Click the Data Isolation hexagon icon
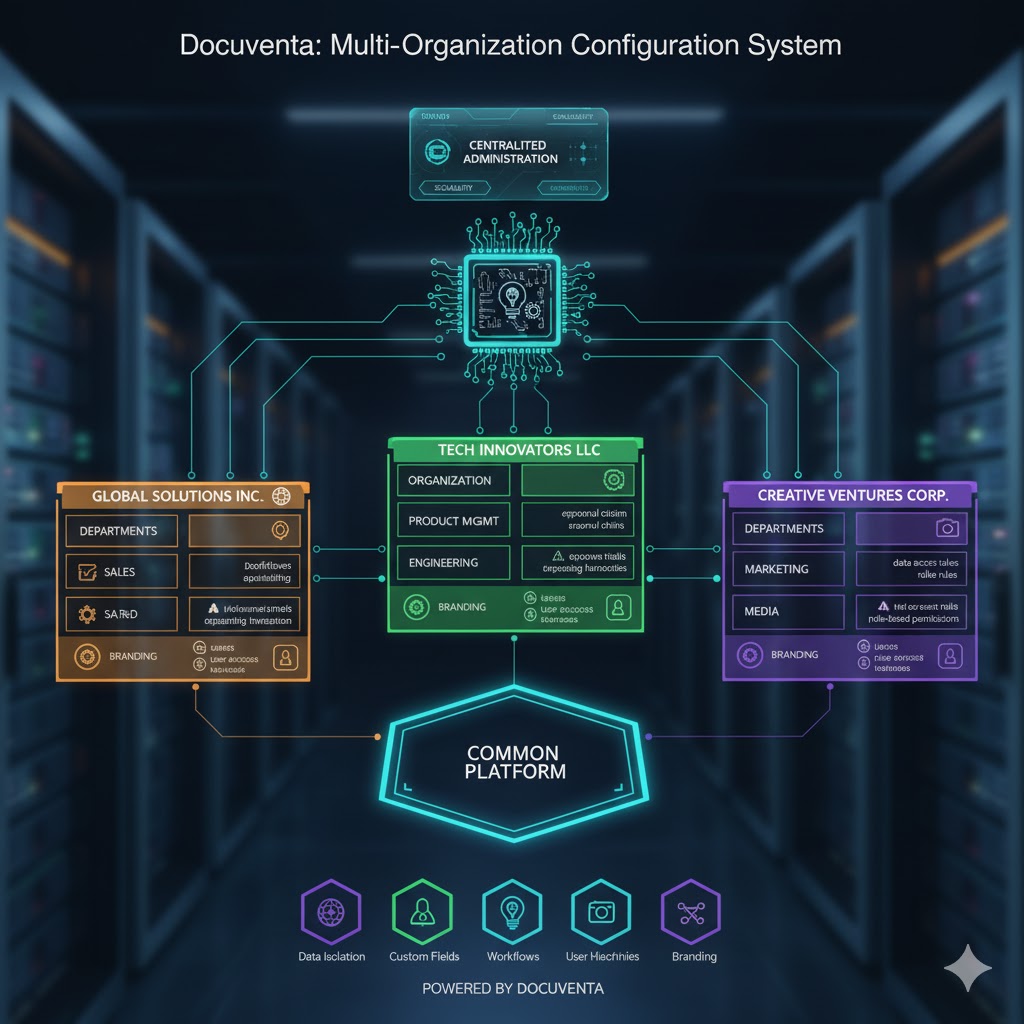Image resolution: width=1024 pixels, height=1024 pixels. coord(330,912)
